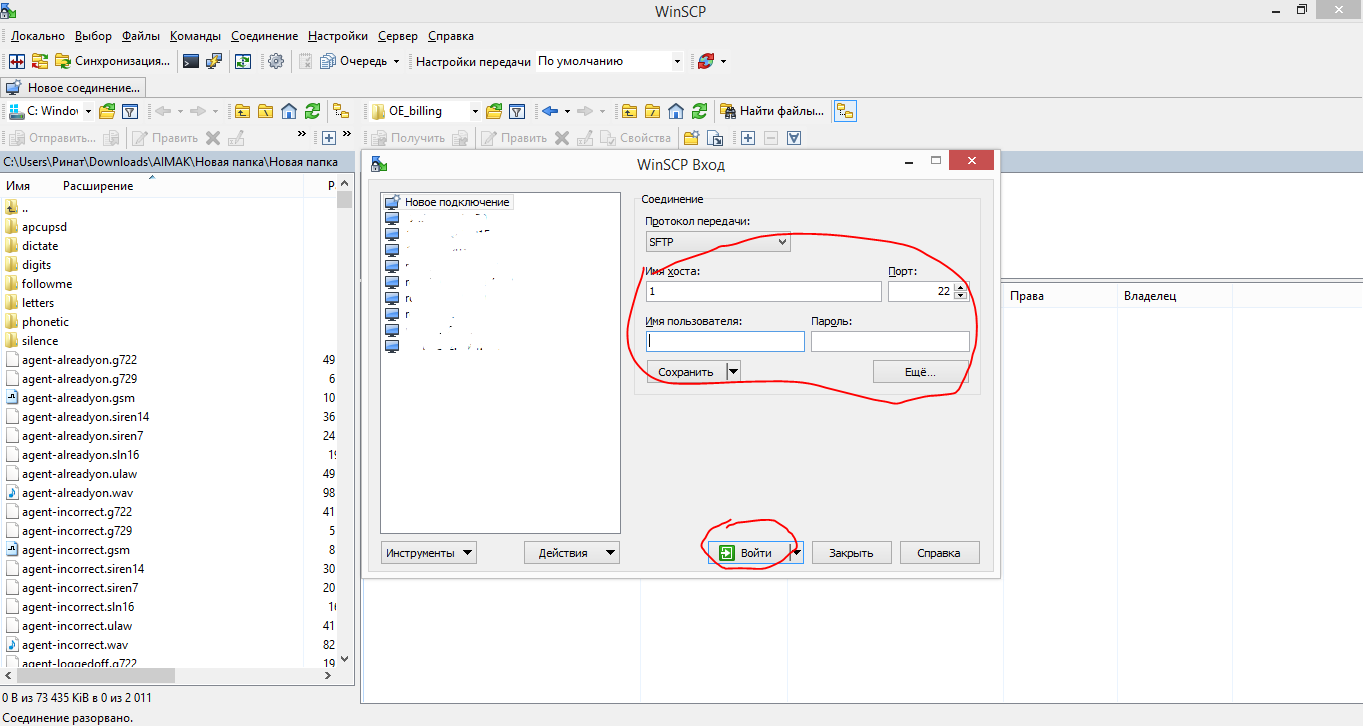
Task: Click the remote create new folder icon
Action: coord(692,138)
